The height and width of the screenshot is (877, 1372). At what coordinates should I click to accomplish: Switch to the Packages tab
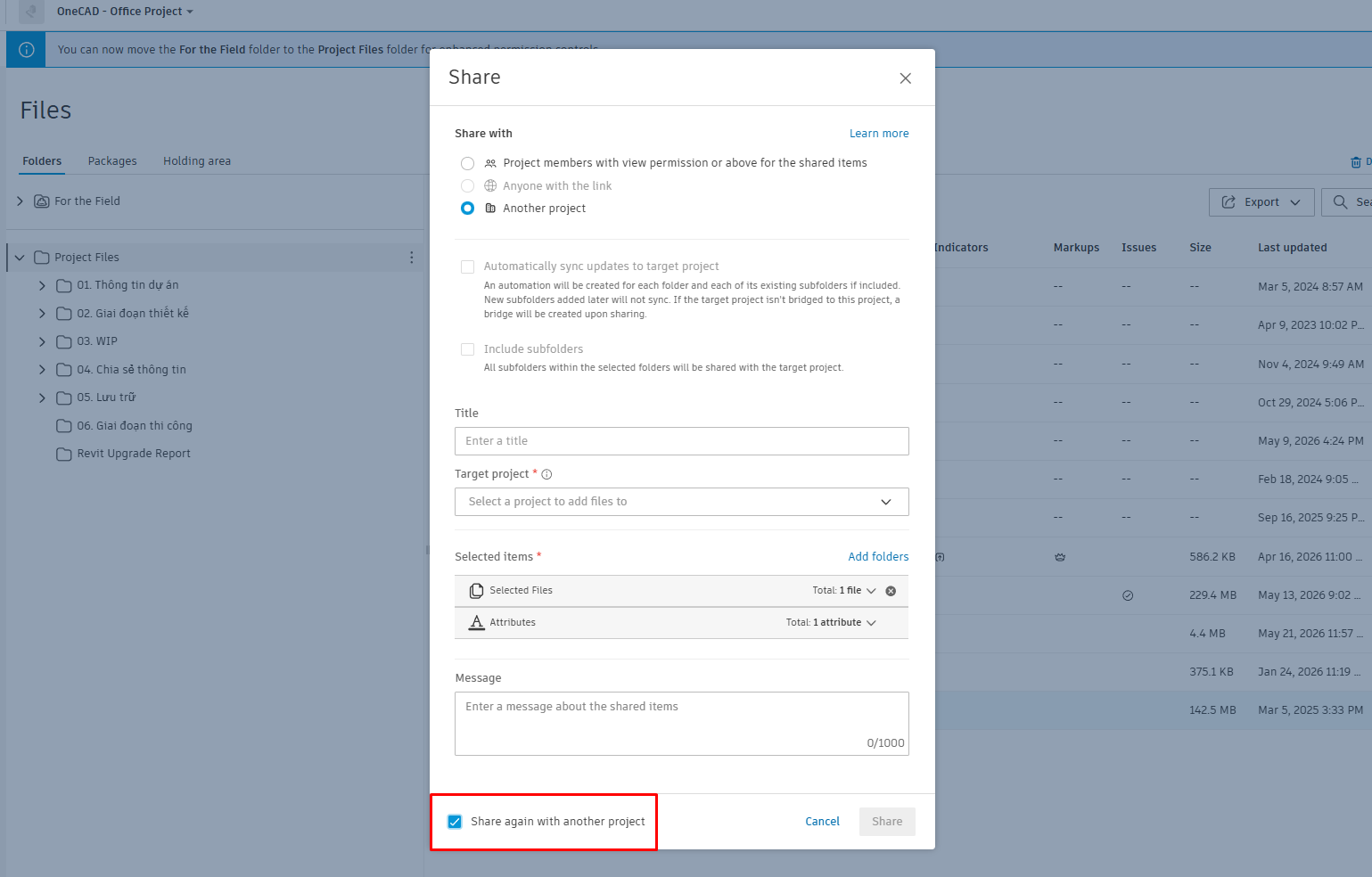coord(112,161)
